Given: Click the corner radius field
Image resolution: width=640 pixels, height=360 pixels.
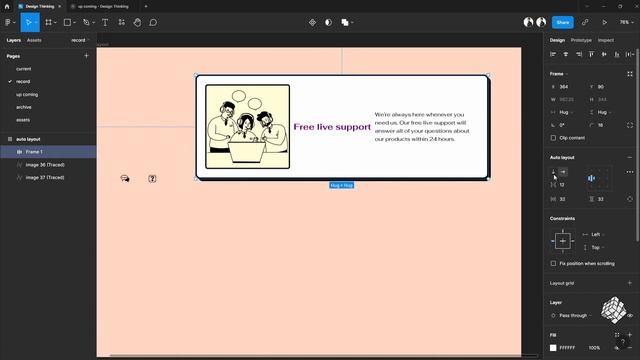Looking at the screenshot, I should tap(601, 125).
